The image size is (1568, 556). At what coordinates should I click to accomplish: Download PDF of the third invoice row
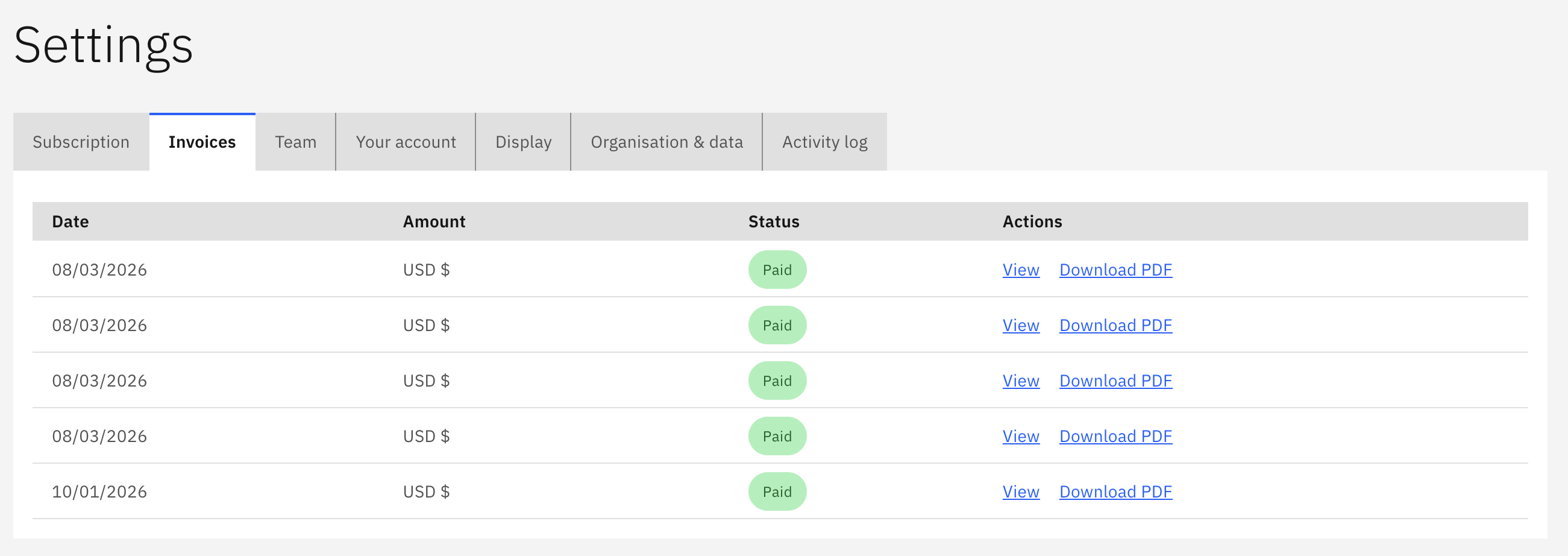point(1116,381)
